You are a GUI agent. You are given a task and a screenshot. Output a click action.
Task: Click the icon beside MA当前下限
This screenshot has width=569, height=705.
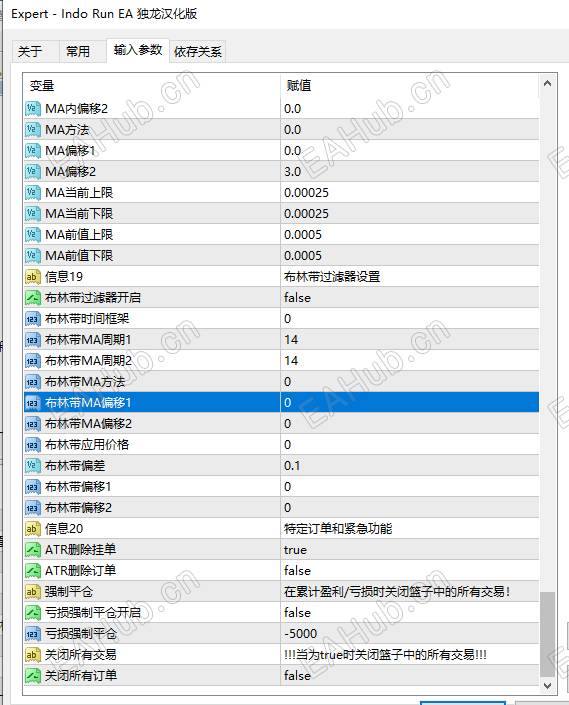tap(32, 214)
